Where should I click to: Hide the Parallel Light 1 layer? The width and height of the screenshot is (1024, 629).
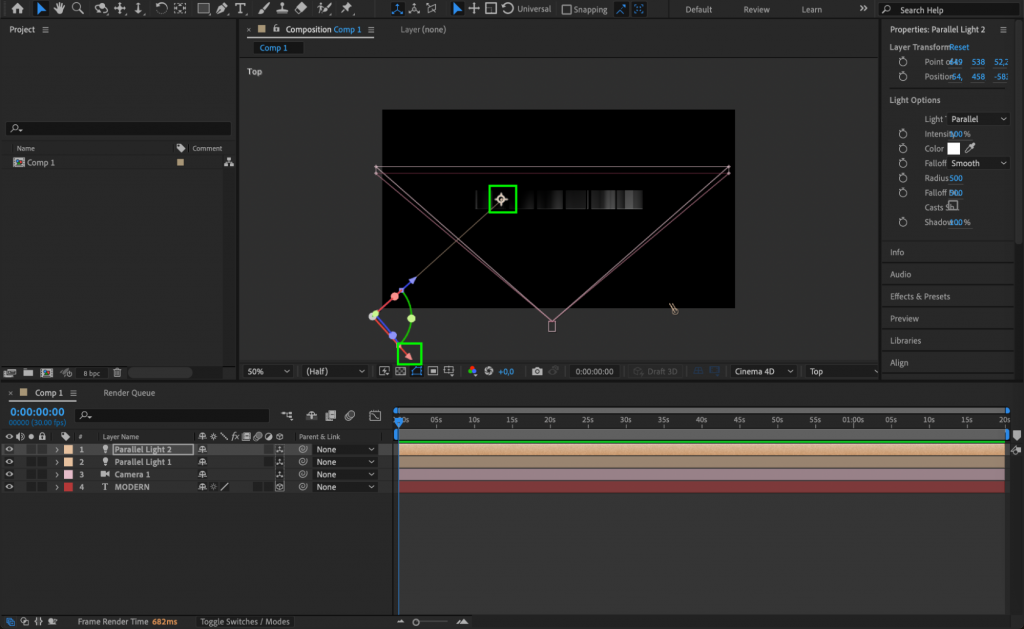click(x=9, y=462)
